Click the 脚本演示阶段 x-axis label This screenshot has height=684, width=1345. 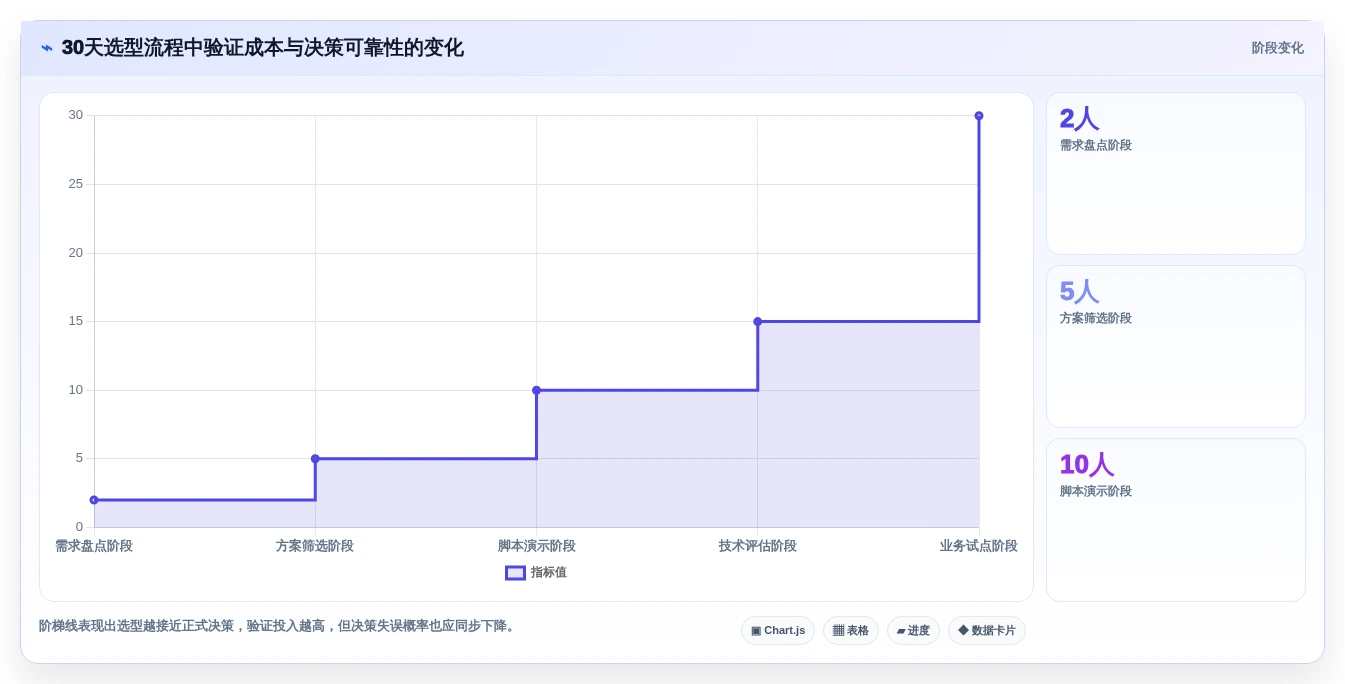point(536,546)
